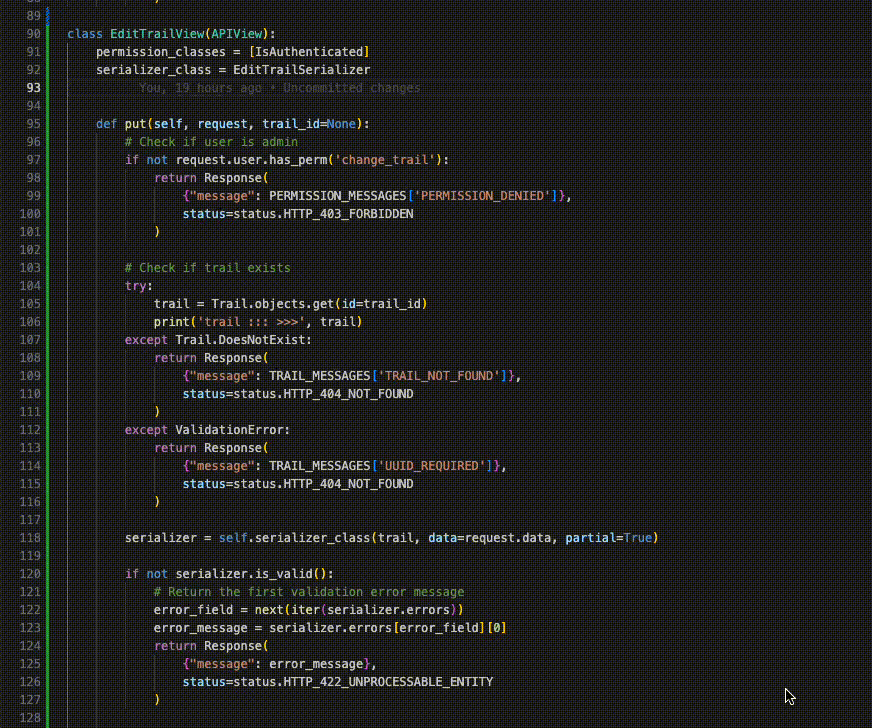Screen dimensions: 872x728
Task: Click line number 93
Action: [x=32, y=87]
